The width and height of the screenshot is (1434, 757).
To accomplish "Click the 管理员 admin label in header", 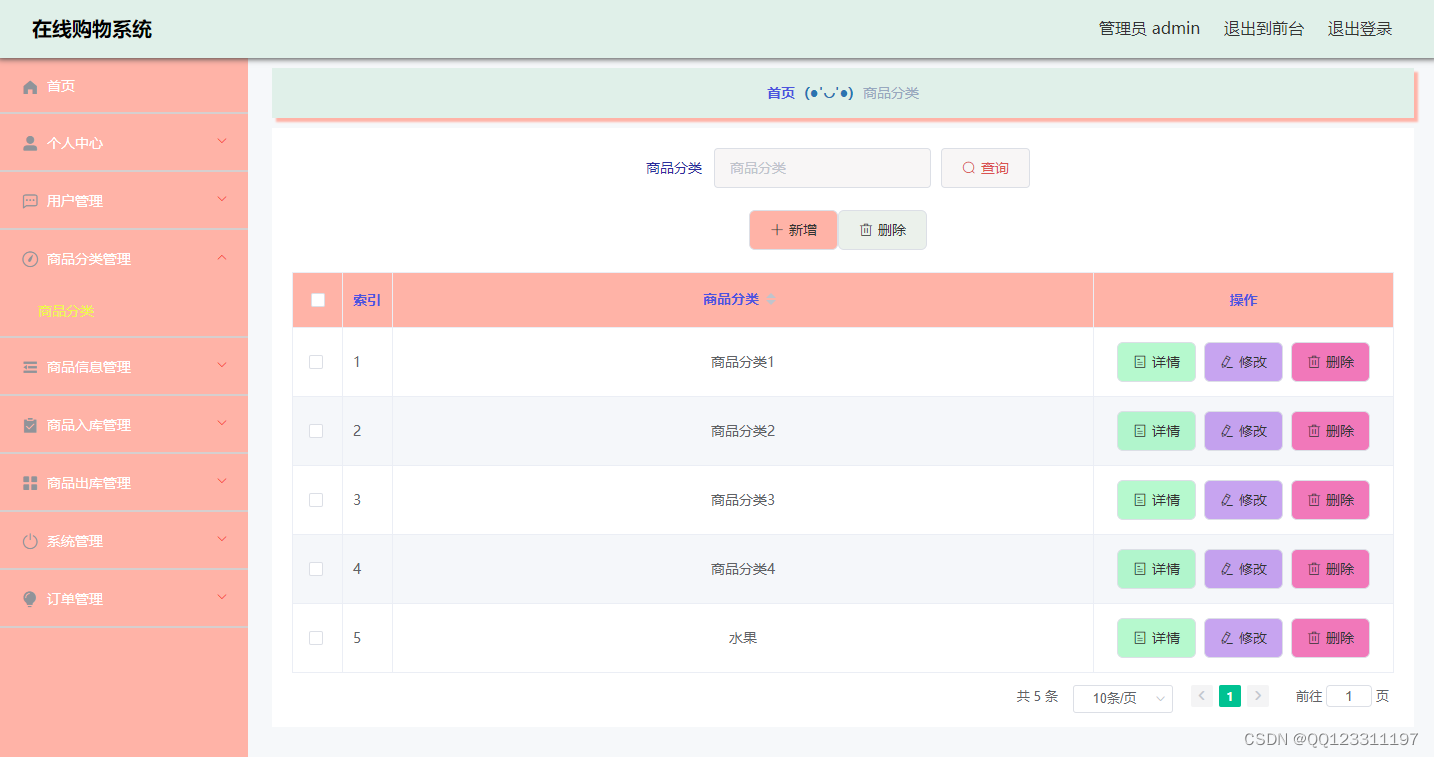I will point(1149,29).
